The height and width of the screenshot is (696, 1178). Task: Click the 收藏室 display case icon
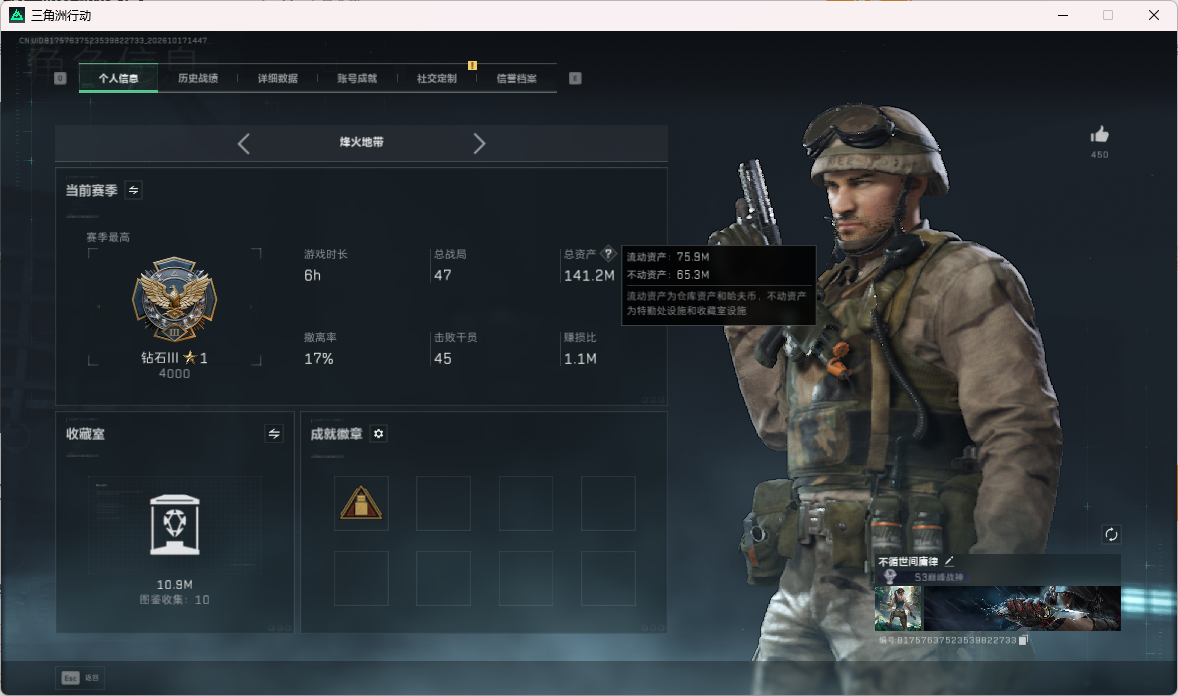coord(174,525)
